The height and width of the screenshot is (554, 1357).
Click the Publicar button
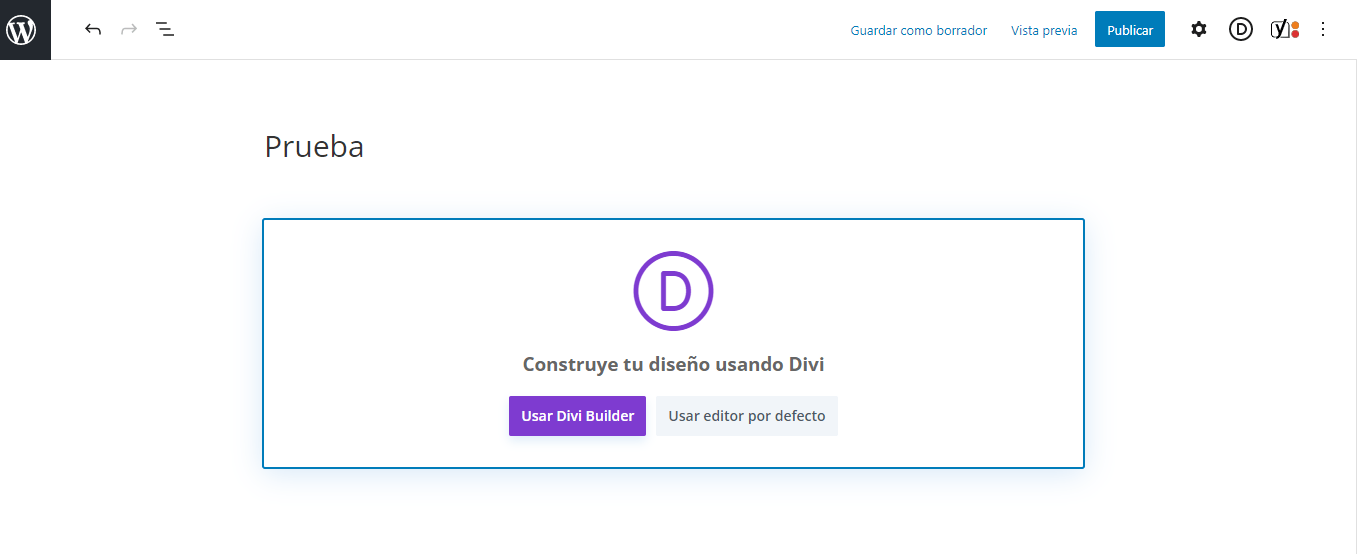[1130, 30]
